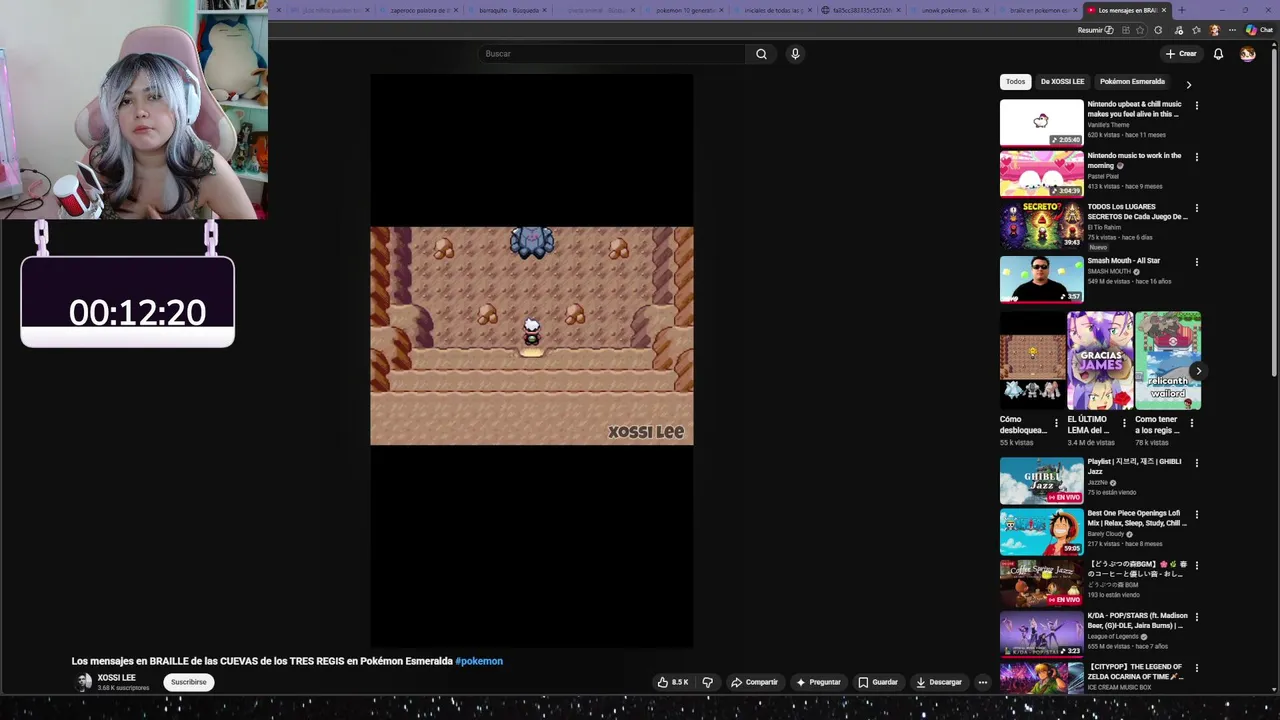Open options menu for Smash Mouth video

point(1196,262)
